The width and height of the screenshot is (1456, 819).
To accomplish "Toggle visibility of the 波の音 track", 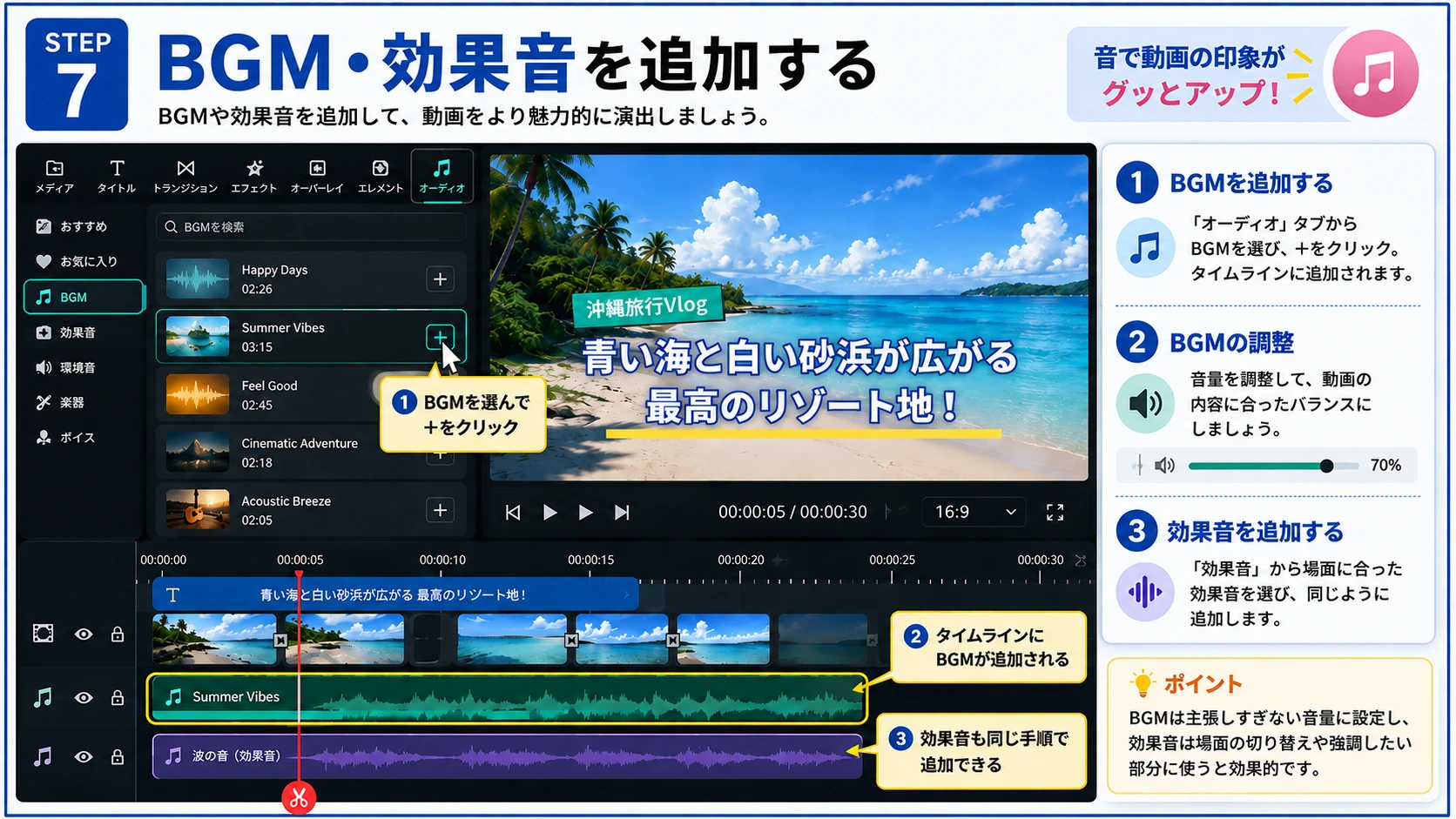I will [84, 757].
